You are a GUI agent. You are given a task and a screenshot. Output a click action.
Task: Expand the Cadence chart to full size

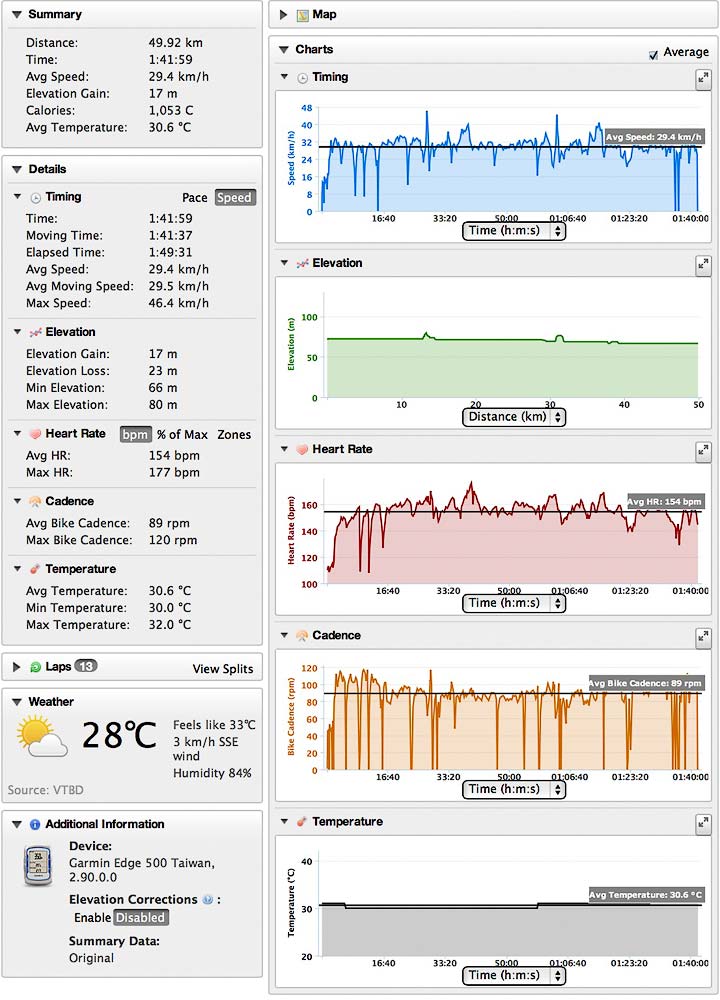703,638
